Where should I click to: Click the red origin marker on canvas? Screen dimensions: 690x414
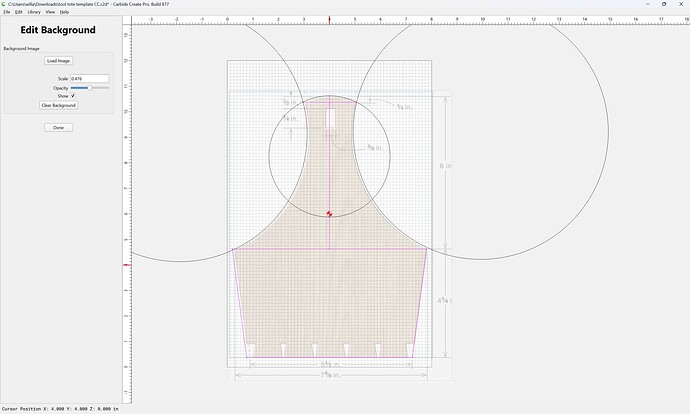329,214
